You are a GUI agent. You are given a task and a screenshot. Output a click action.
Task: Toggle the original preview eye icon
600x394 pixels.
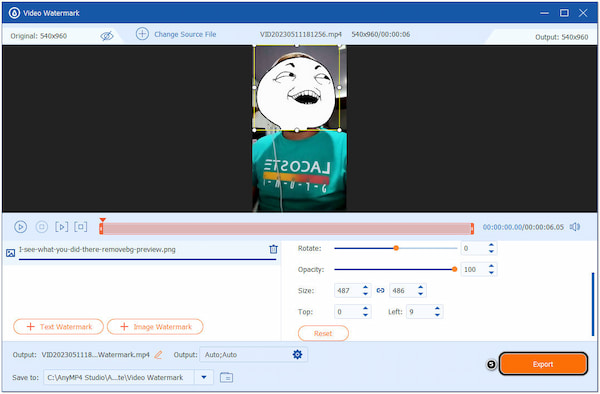click(x=107, y=36)
